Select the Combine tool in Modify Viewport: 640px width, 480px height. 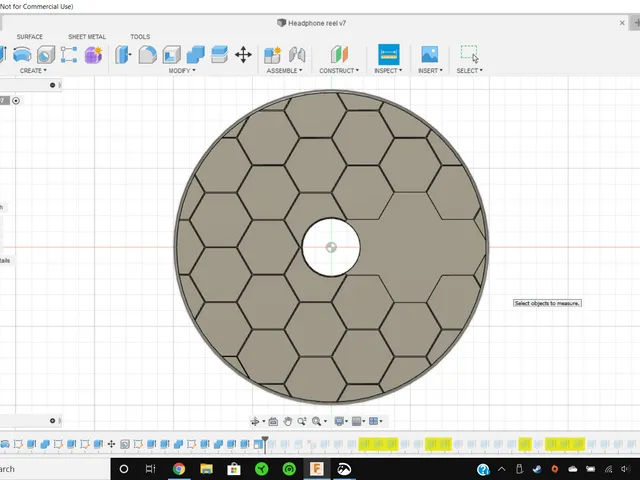[x=196, y=54]
